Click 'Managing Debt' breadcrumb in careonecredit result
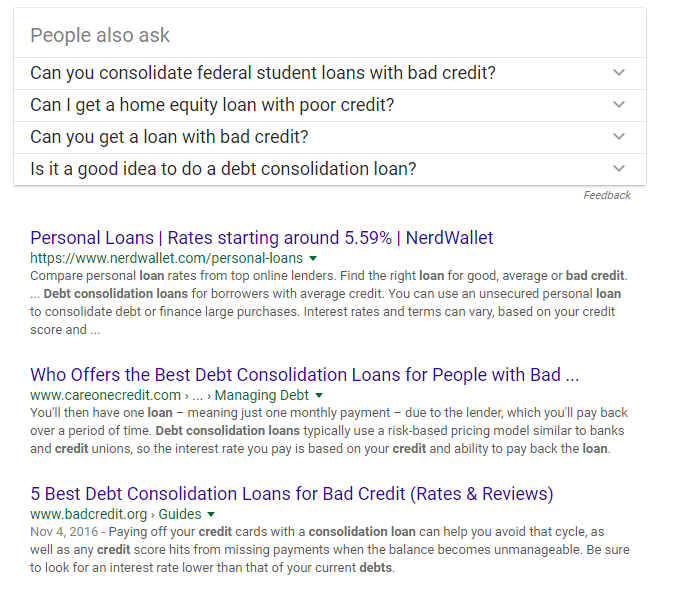The height and width of the screenshot is (590, 691). [261, 395]
